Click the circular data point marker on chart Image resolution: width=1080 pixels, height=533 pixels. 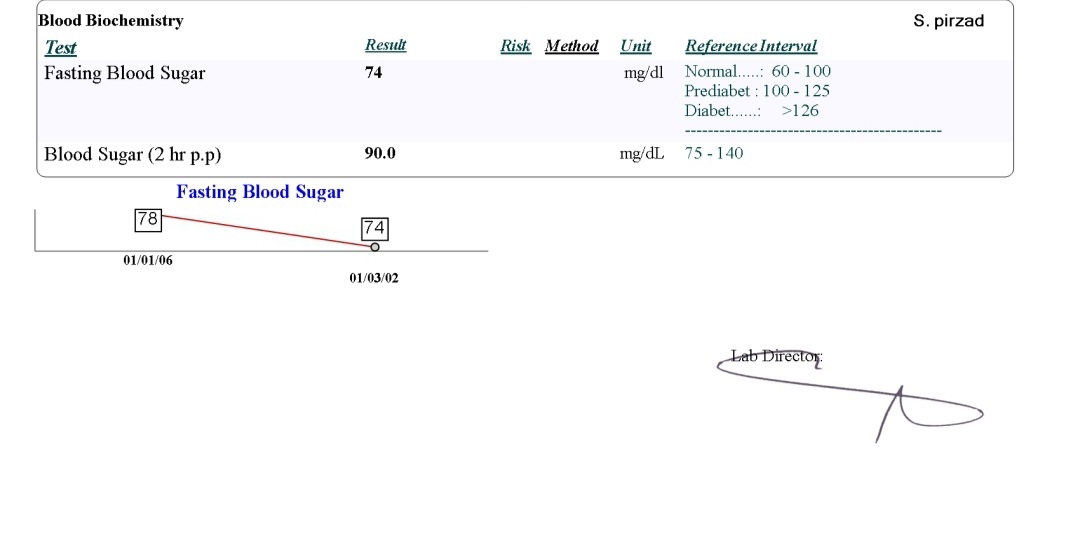(375, 247)
